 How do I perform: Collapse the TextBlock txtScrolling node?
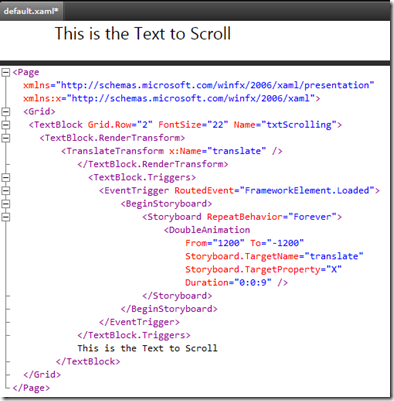coord(6,125)
